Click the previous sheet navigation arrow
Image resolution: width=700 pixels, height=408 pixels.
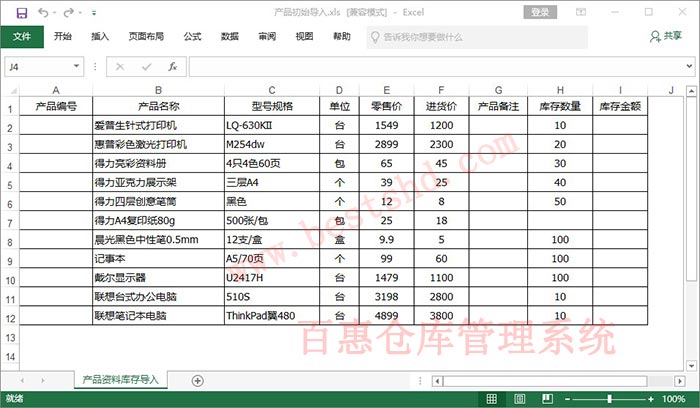[22, 381]
